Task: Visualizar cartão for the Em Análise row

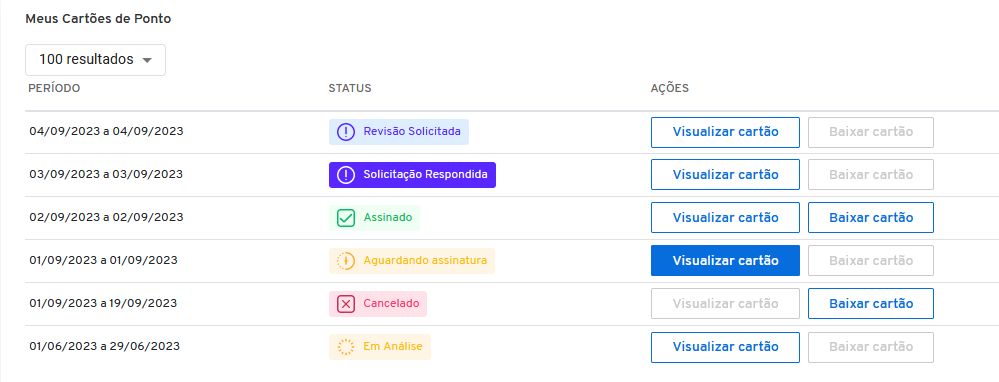Action: click(725, 347)
